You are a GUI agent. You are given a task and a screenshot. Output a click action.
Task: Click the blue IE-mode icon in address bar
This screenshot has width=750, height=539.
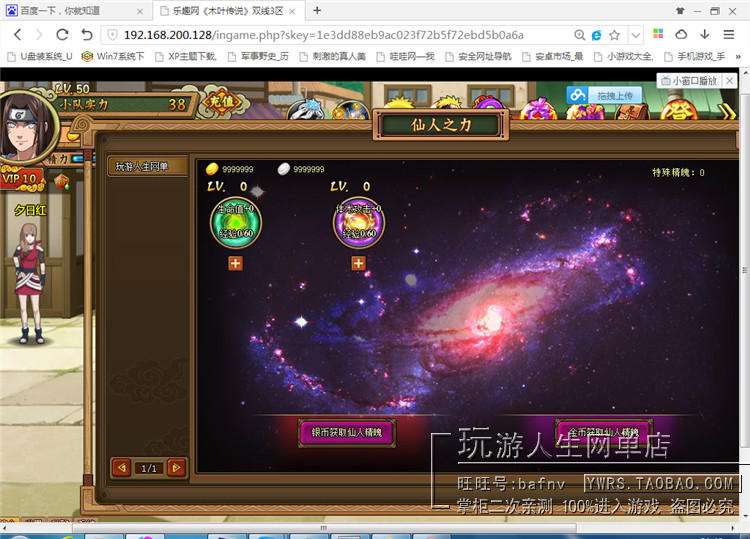click(x=596, y=35)
